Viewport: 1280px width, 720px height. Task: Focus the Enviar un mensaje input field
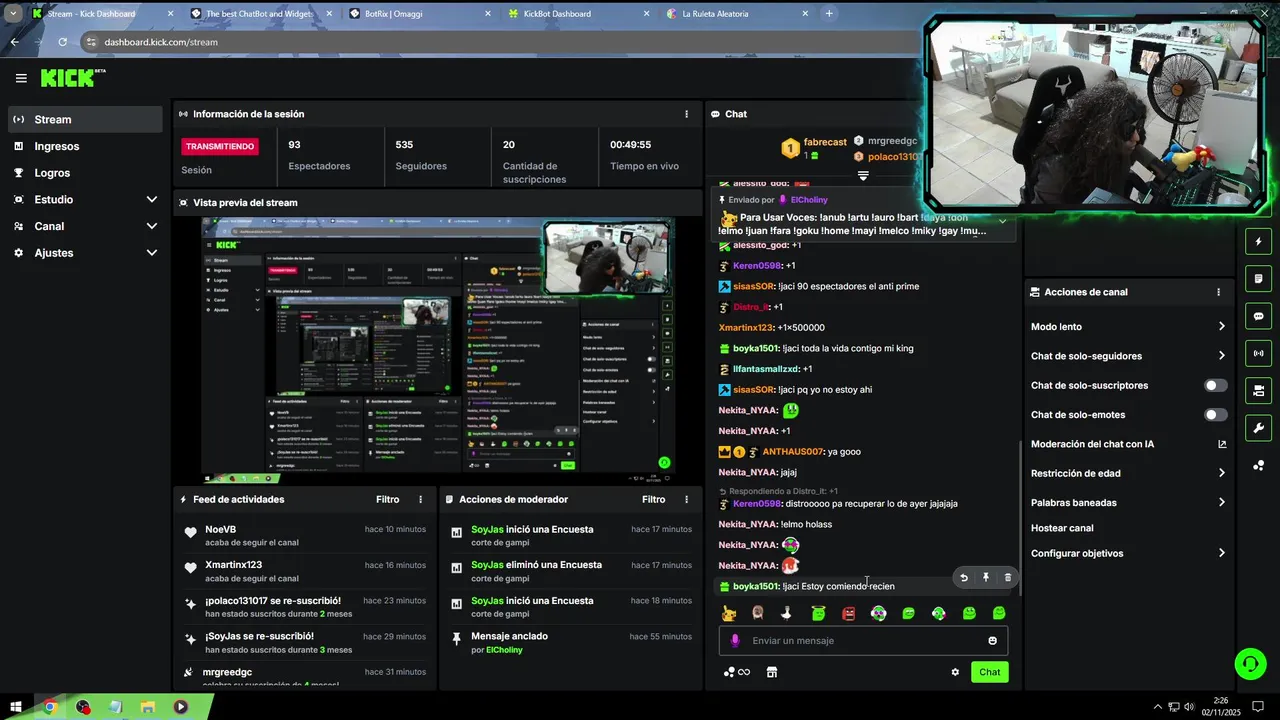click(863, 640)
